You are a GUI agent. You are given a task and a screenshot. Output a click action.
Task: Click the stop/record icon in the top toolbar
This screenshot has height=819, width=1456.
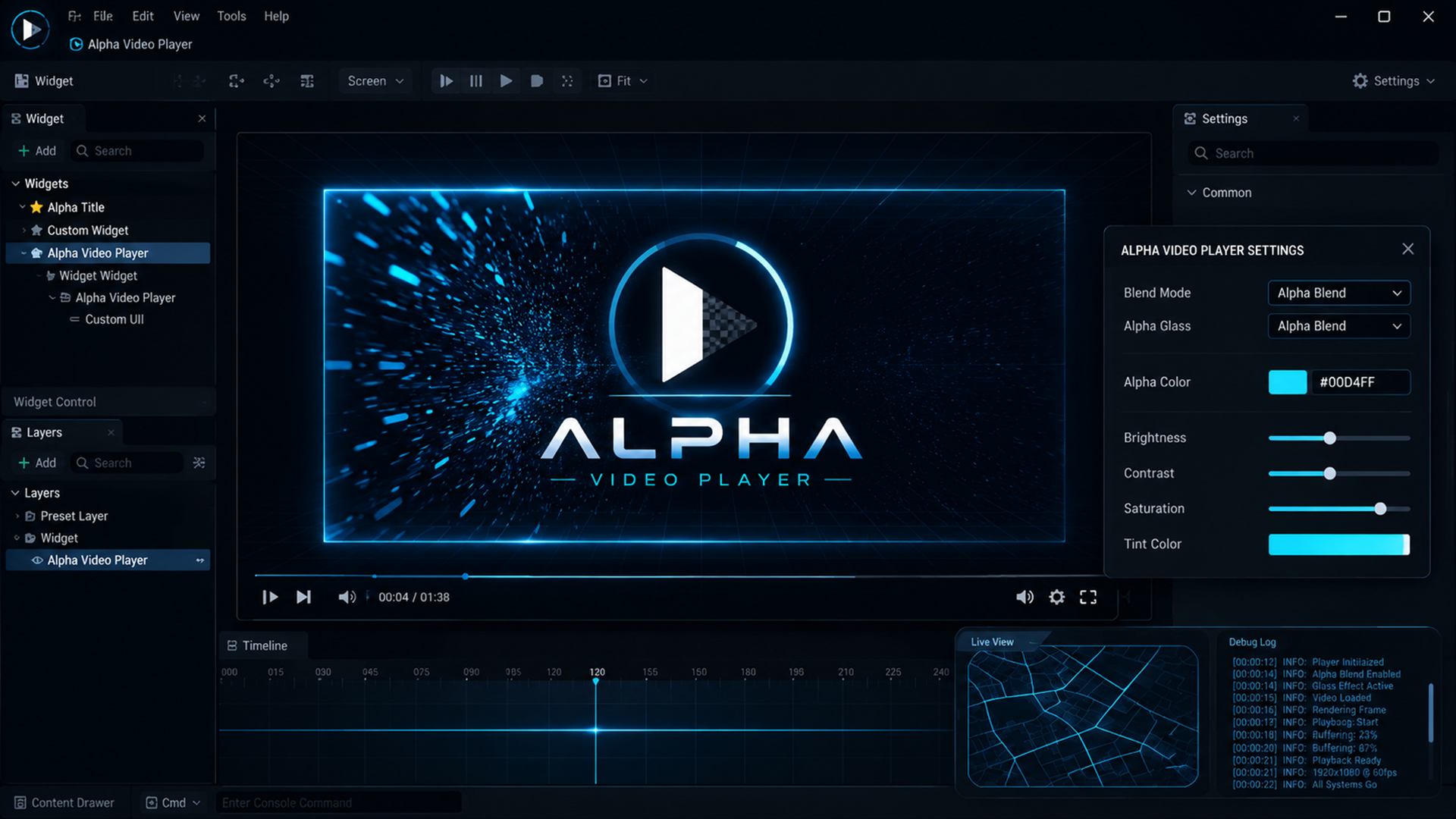[x=537, y=81]
